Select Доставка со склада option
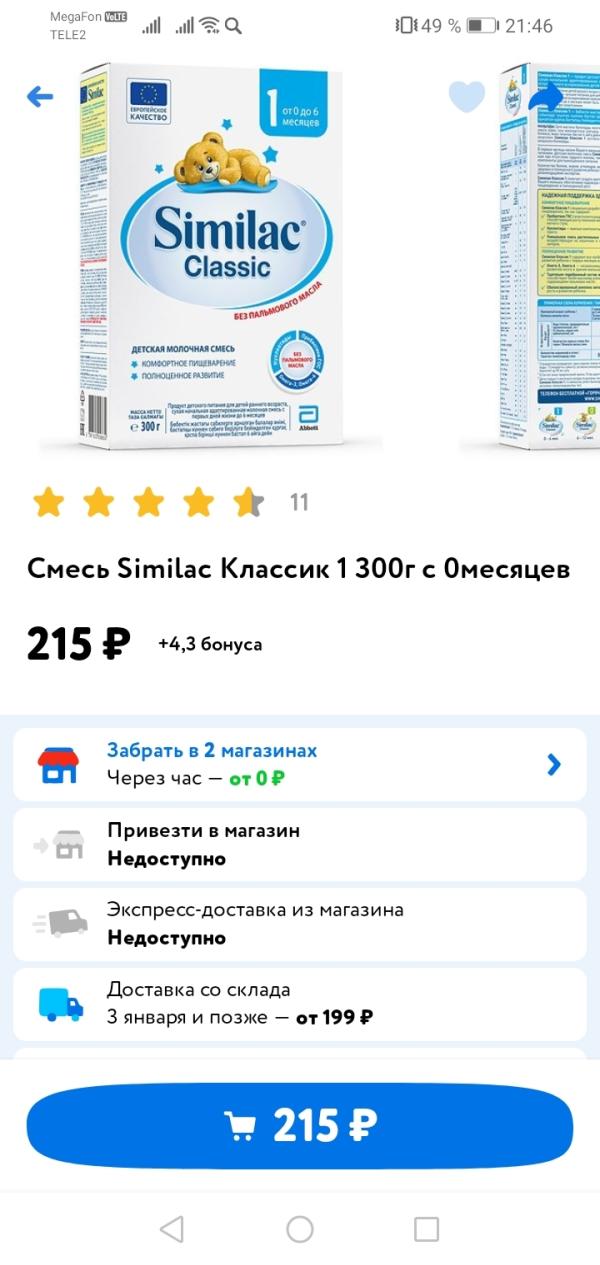The height and width of the screenshot is (1265, 600). 300,1004
